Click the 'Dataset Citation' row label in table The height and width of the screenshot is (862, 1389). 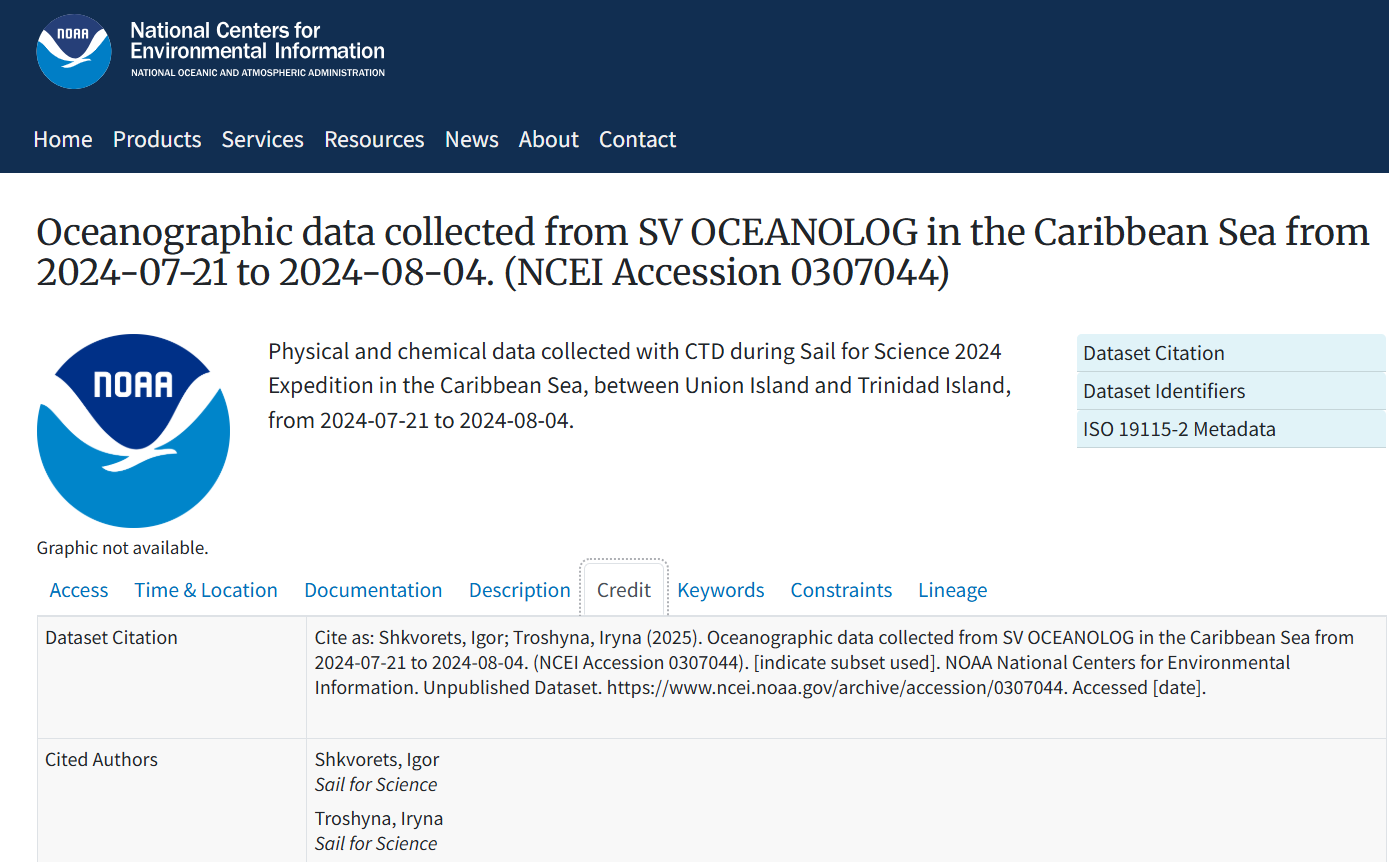coord(112,638)
